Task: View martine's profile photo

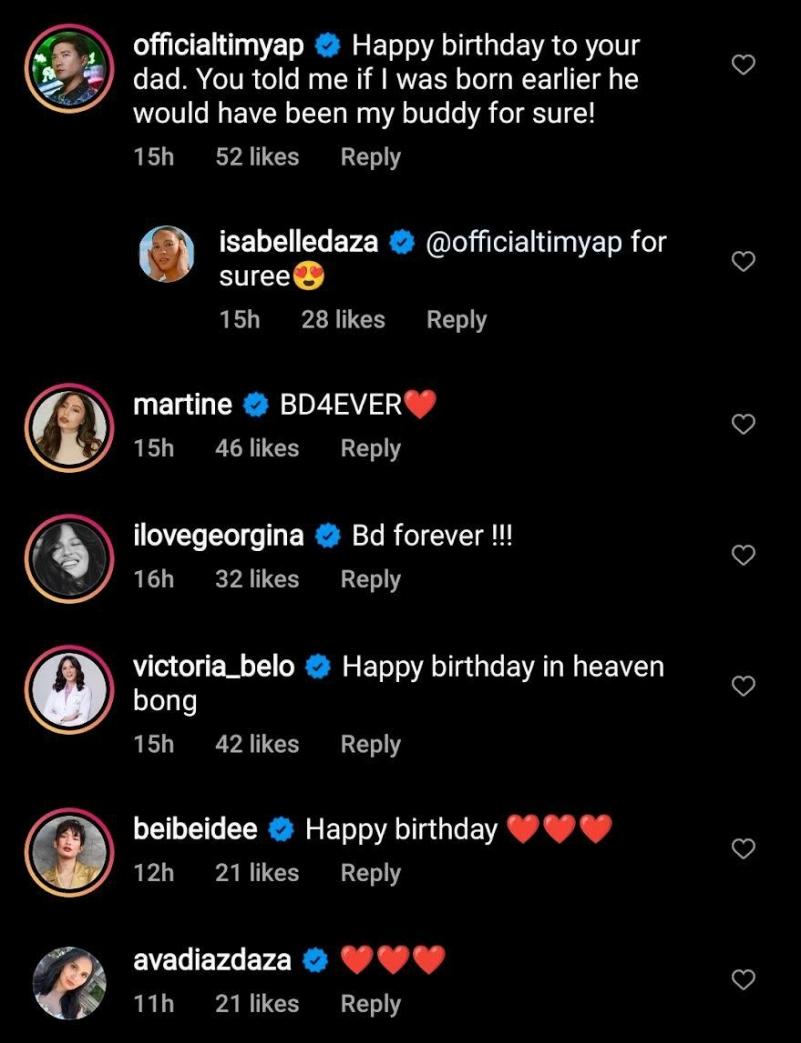Action: [x=69, y=427]
